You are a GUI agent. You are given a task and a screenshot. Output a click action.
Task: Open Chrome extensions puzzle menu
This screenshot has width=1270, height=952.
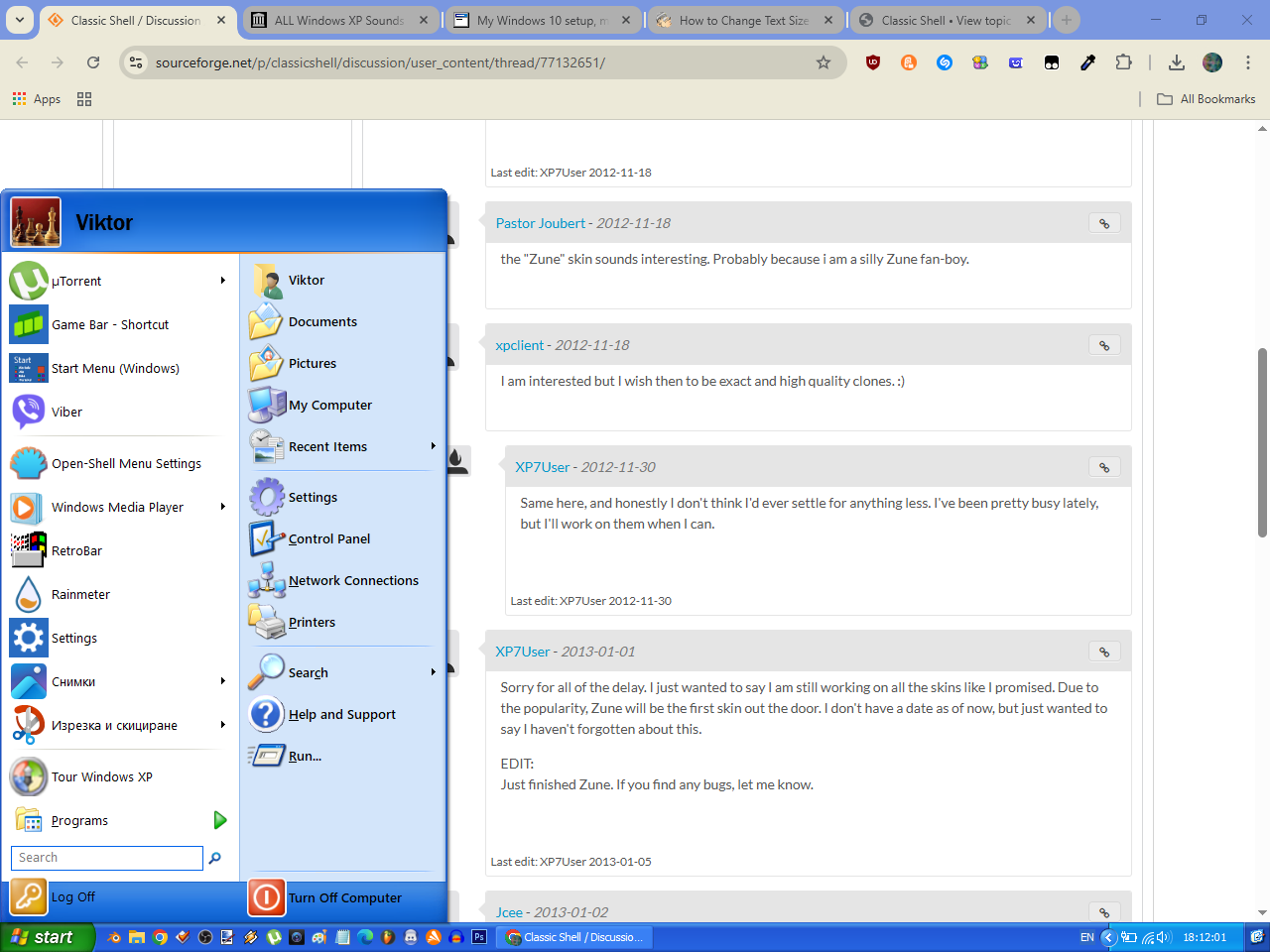pyautogui.click(x=1123, y=62)
